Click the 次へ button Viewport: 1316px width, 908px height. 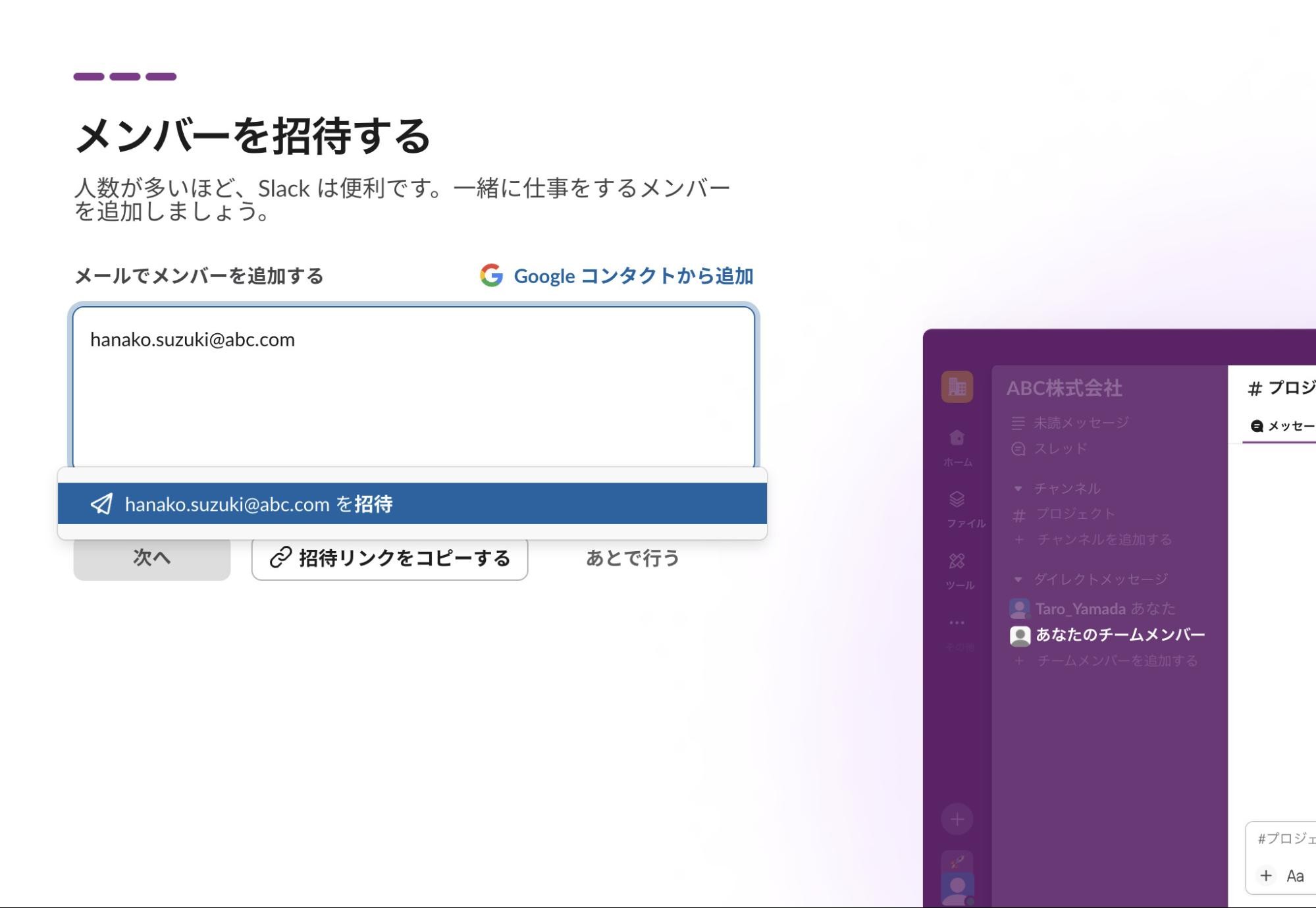[152, 558]
